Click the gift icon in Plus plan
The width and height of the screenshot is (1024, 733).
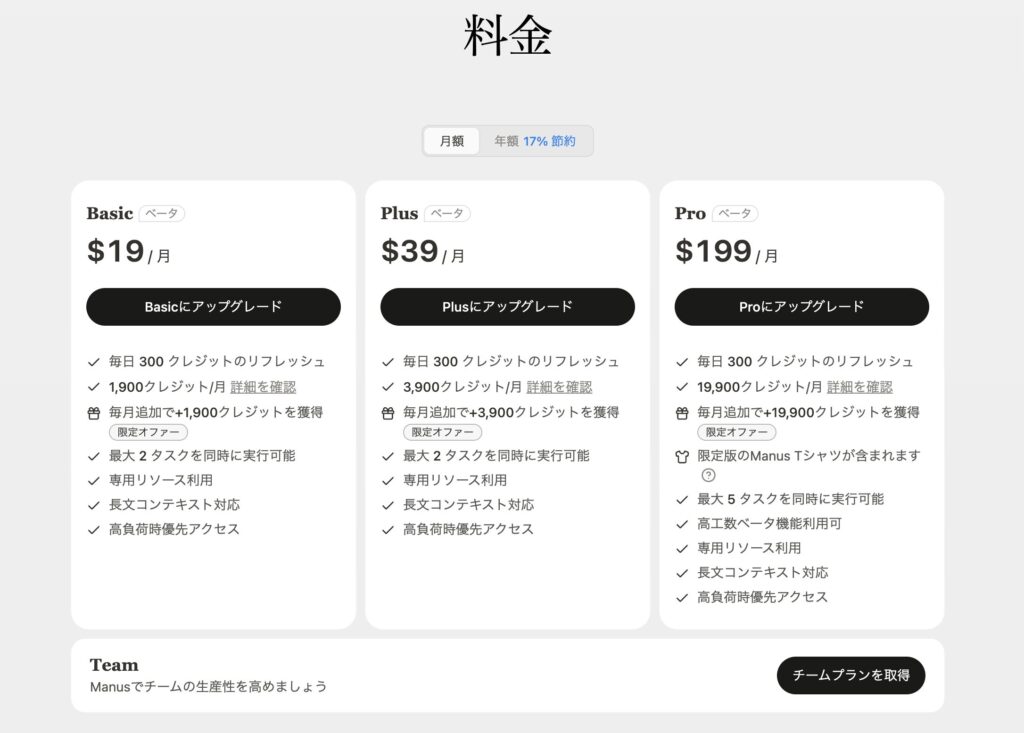[x=388, y=413]
